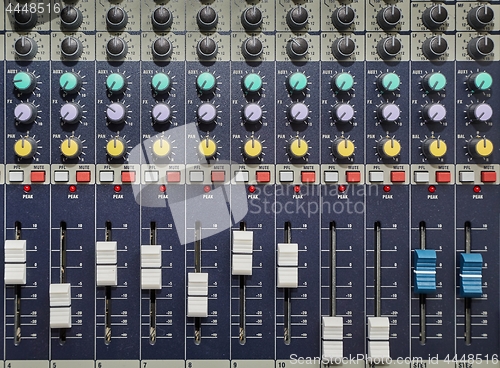Select the ST1 channel FX knob
The image size is (500, 368).
436,113
